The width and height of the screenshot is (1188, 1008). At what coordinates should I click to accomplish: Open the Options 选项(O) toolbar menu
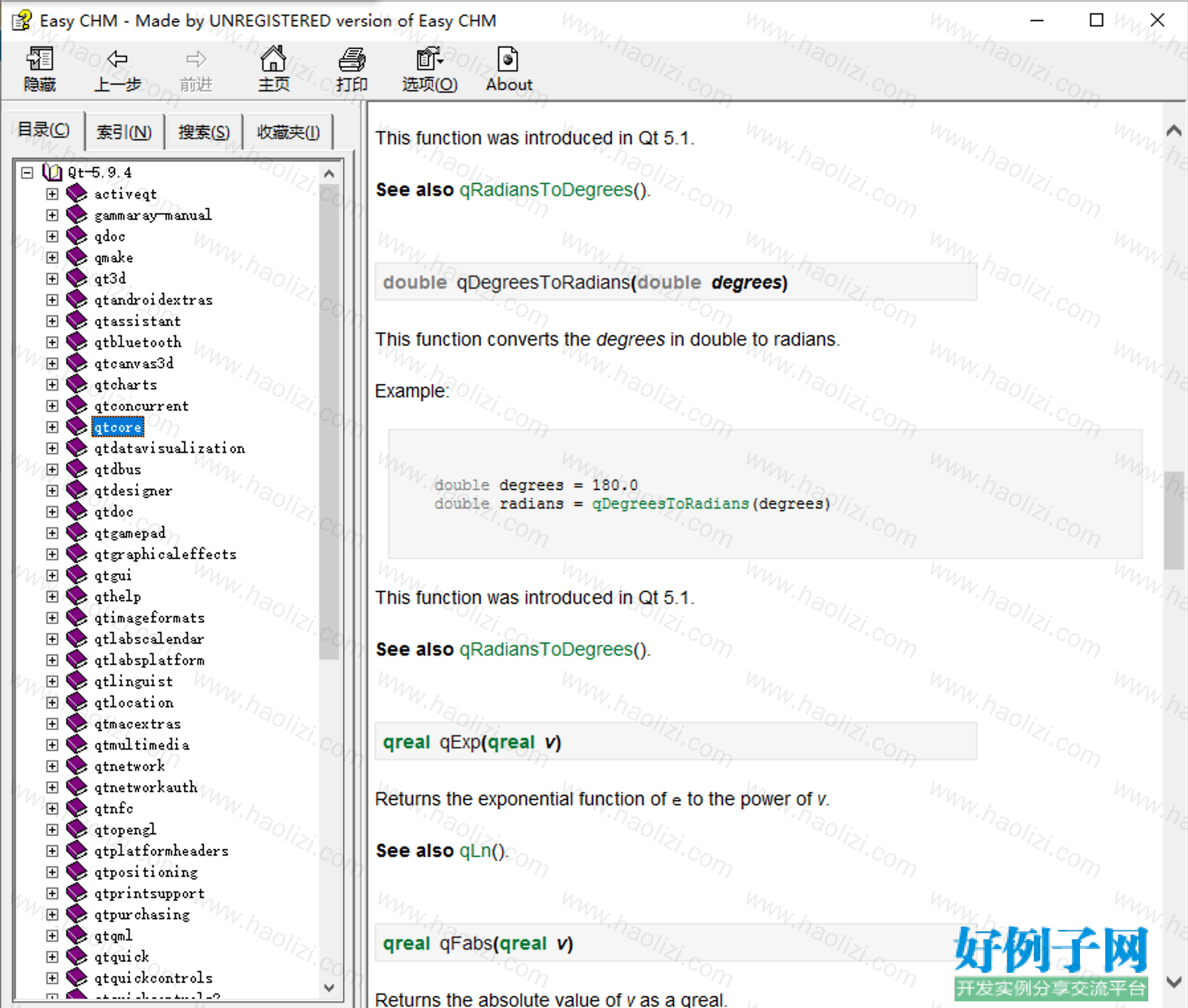tap(430, 69)
